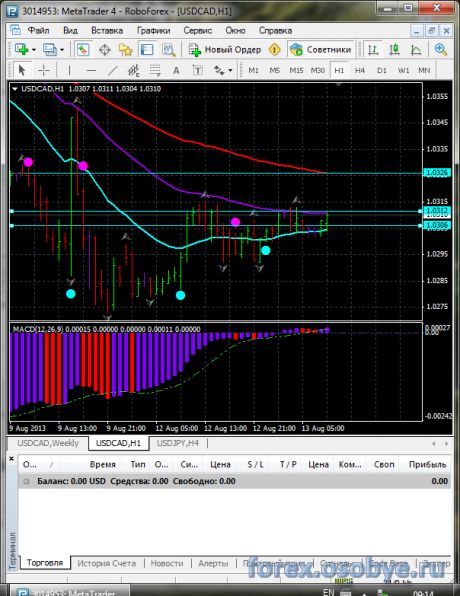460x596 pixels.
Task: Click the EN language indicator in tray
Action: coord(328,592)
